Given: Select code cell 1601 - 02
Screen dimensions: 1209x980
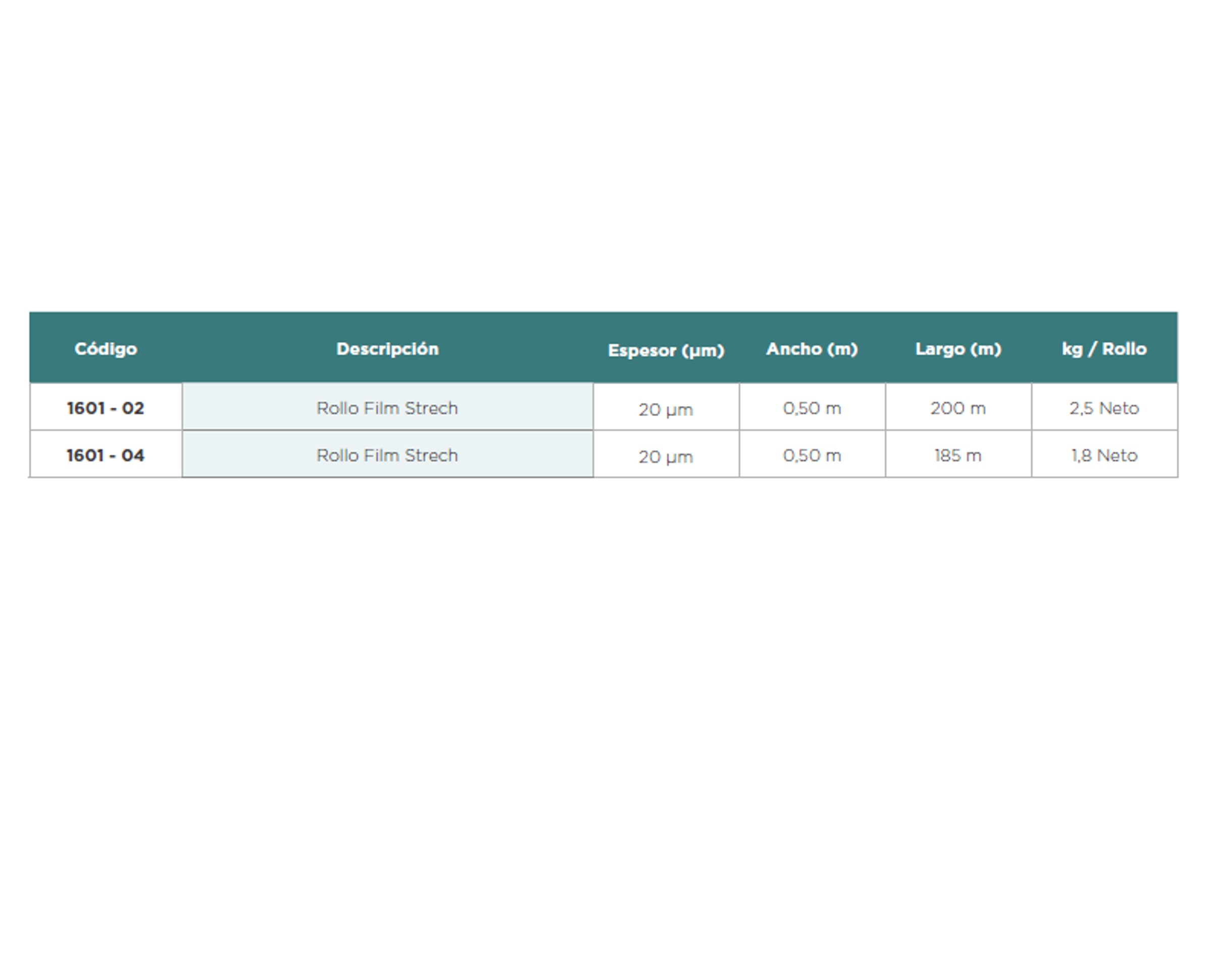Looking at the screenshot, I should point(106,407).
